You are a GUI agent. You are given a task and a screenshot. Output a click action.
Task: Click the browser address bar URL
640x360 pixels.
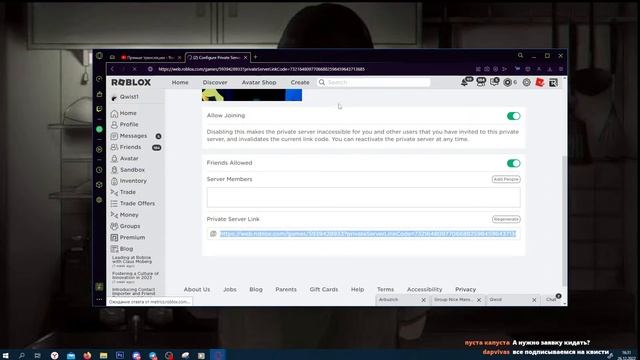[x=262, y=69]
